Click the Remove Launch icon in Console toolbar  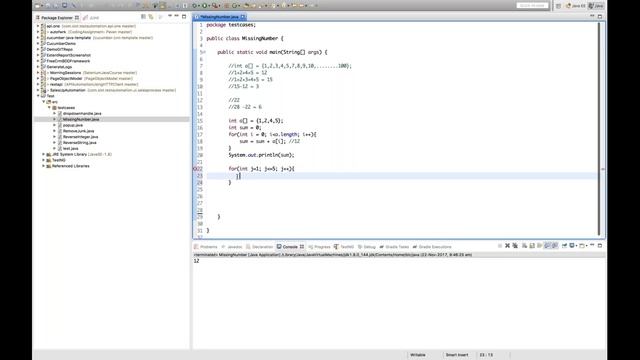[x=507, y=246]
